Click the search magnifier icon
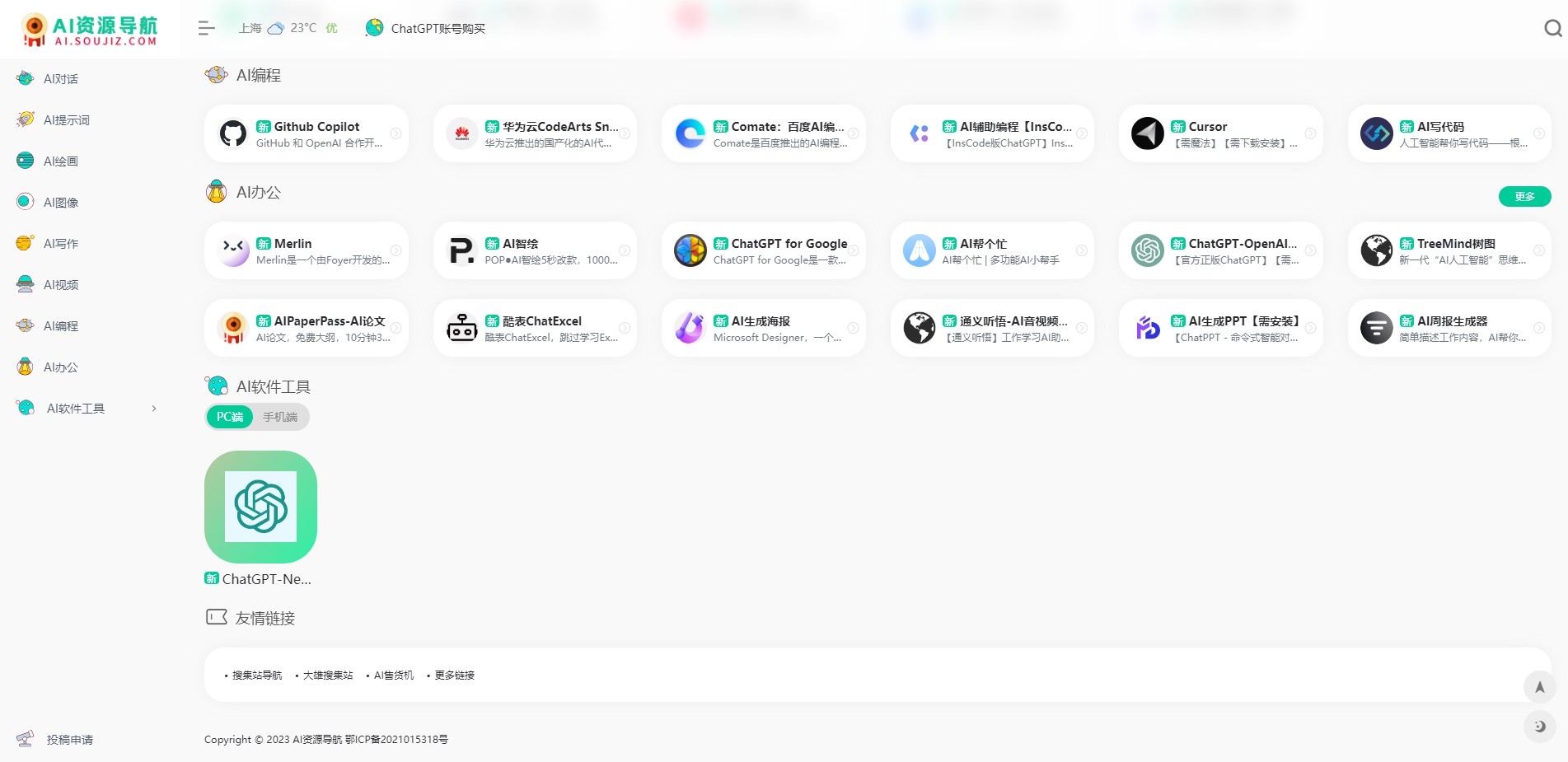 1552,29
